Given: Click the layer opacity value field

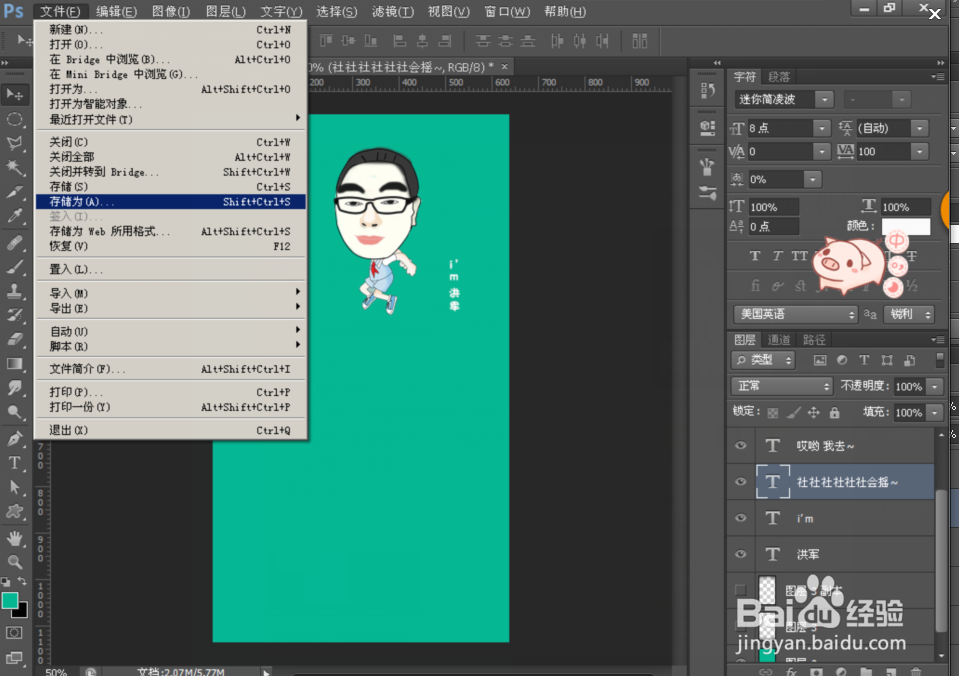Looking at the screenshot, I should [x=908, y=386].
